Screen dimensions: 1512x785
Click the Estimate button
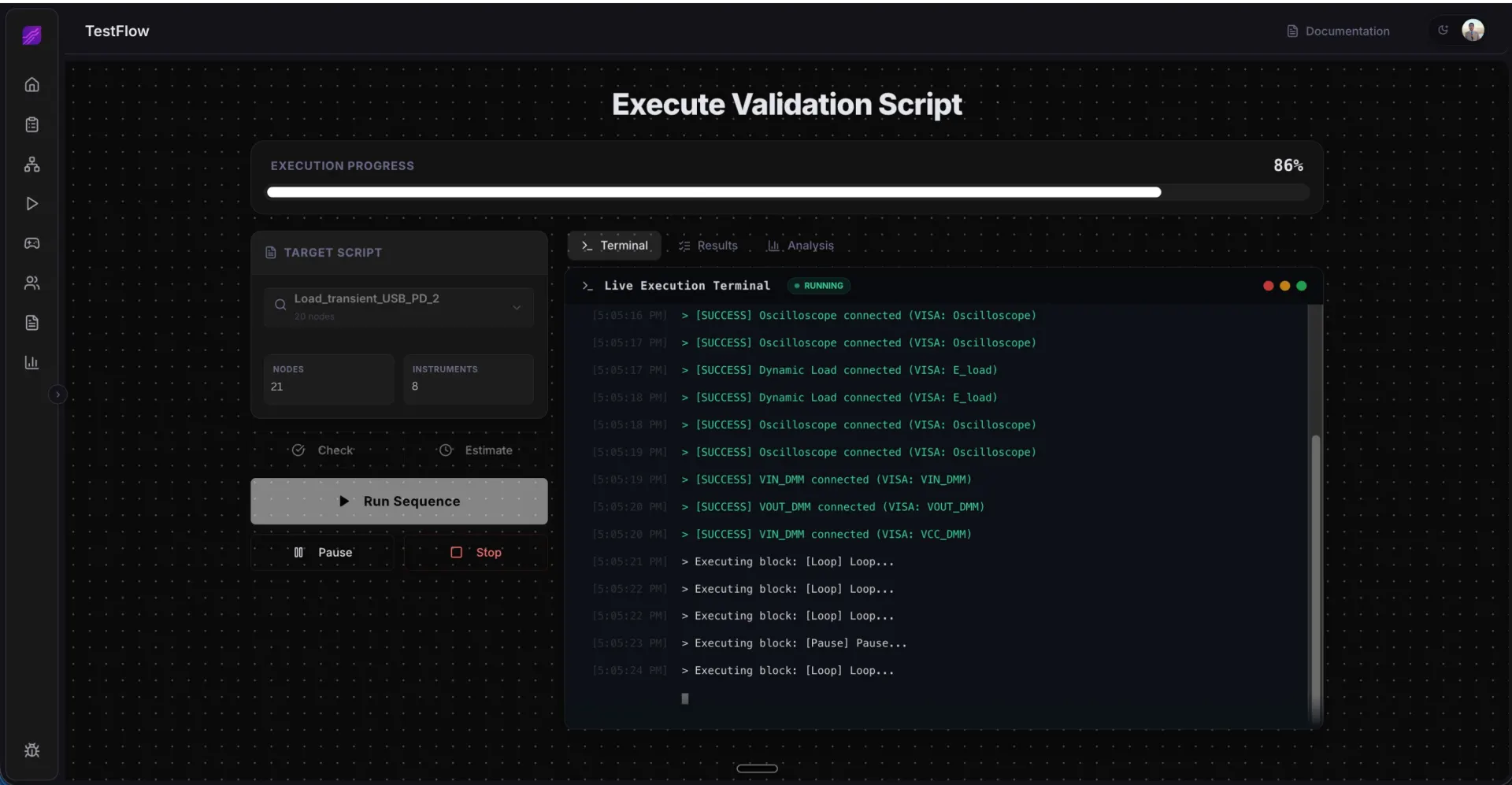point(476,450)
